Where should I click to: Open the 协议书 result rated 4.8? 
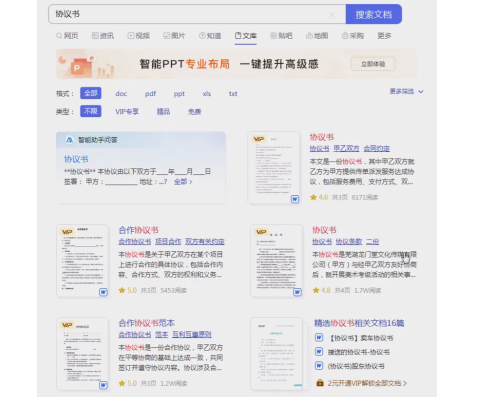(x=324, y=230)
